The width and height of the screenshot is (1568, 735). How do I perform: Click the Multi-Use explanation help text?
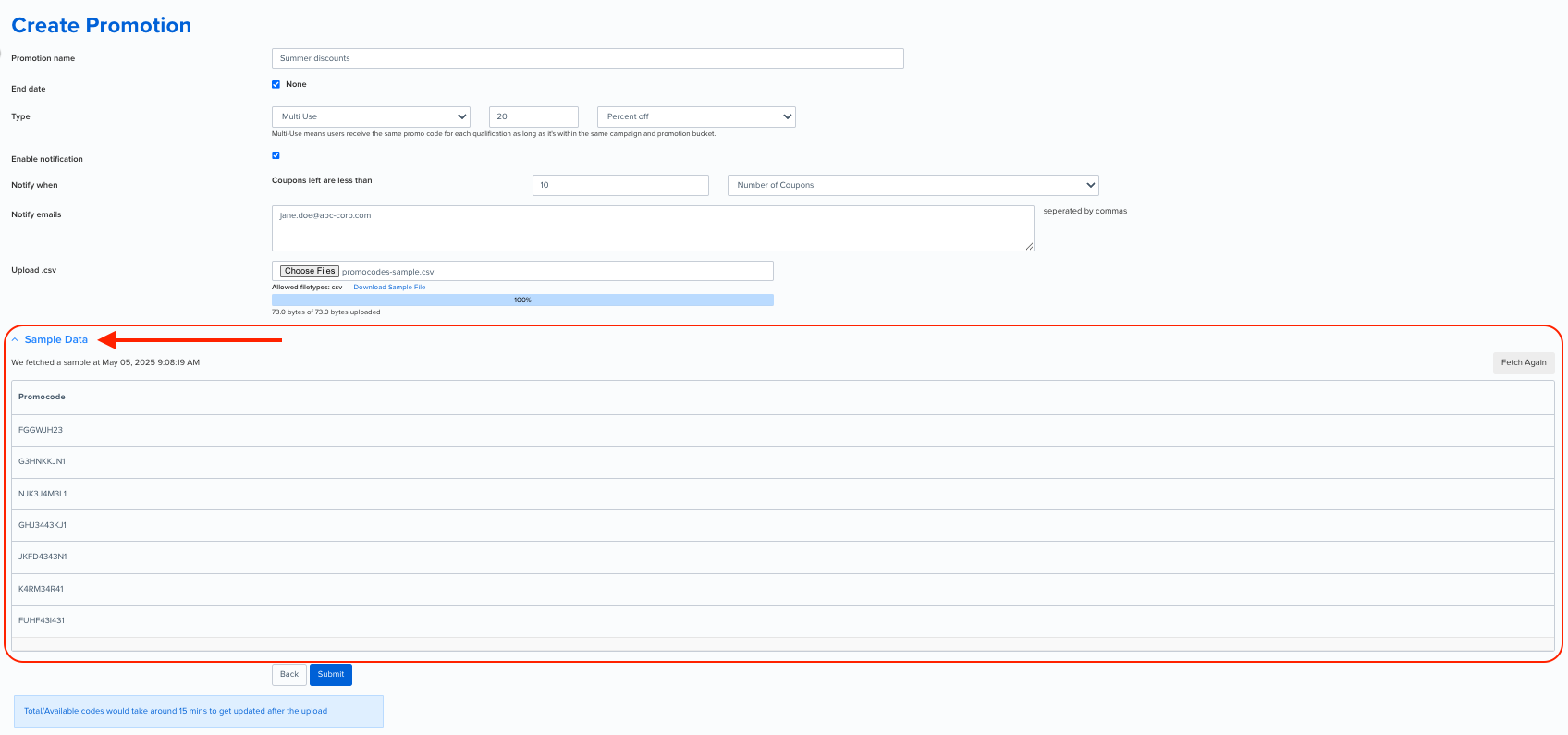point(494,134)
